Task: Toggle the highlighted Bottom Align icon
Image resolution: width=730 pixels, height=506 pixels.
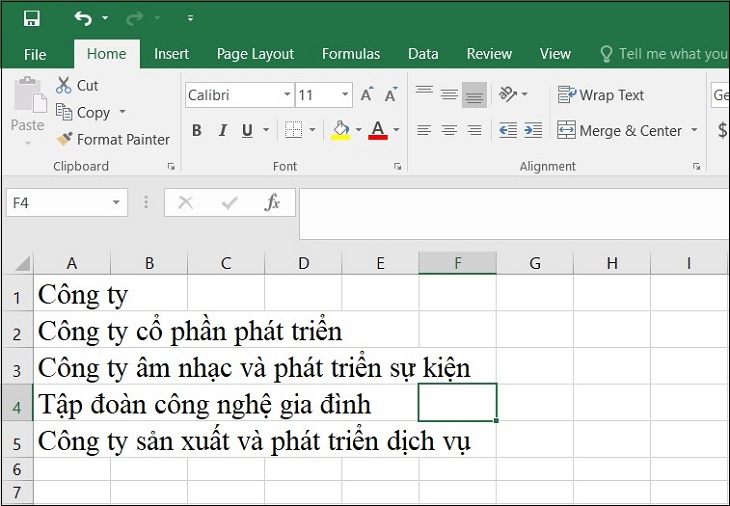Action: click(x=474, y=95)
